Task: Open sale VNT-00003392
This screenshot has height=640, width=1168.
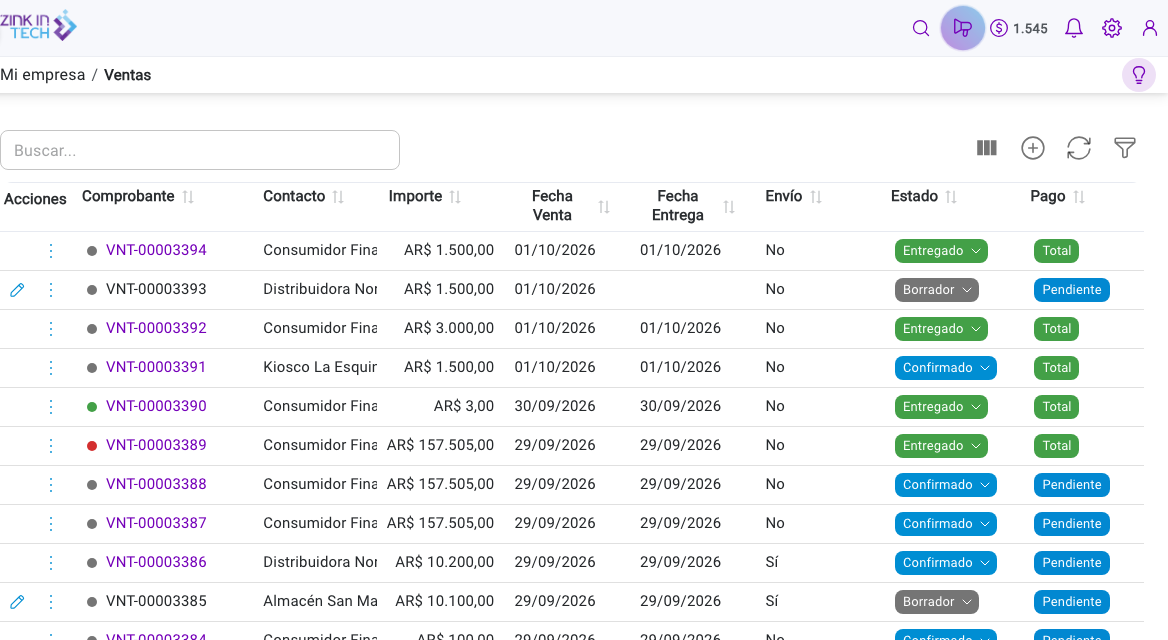Action: pos(156,329)
